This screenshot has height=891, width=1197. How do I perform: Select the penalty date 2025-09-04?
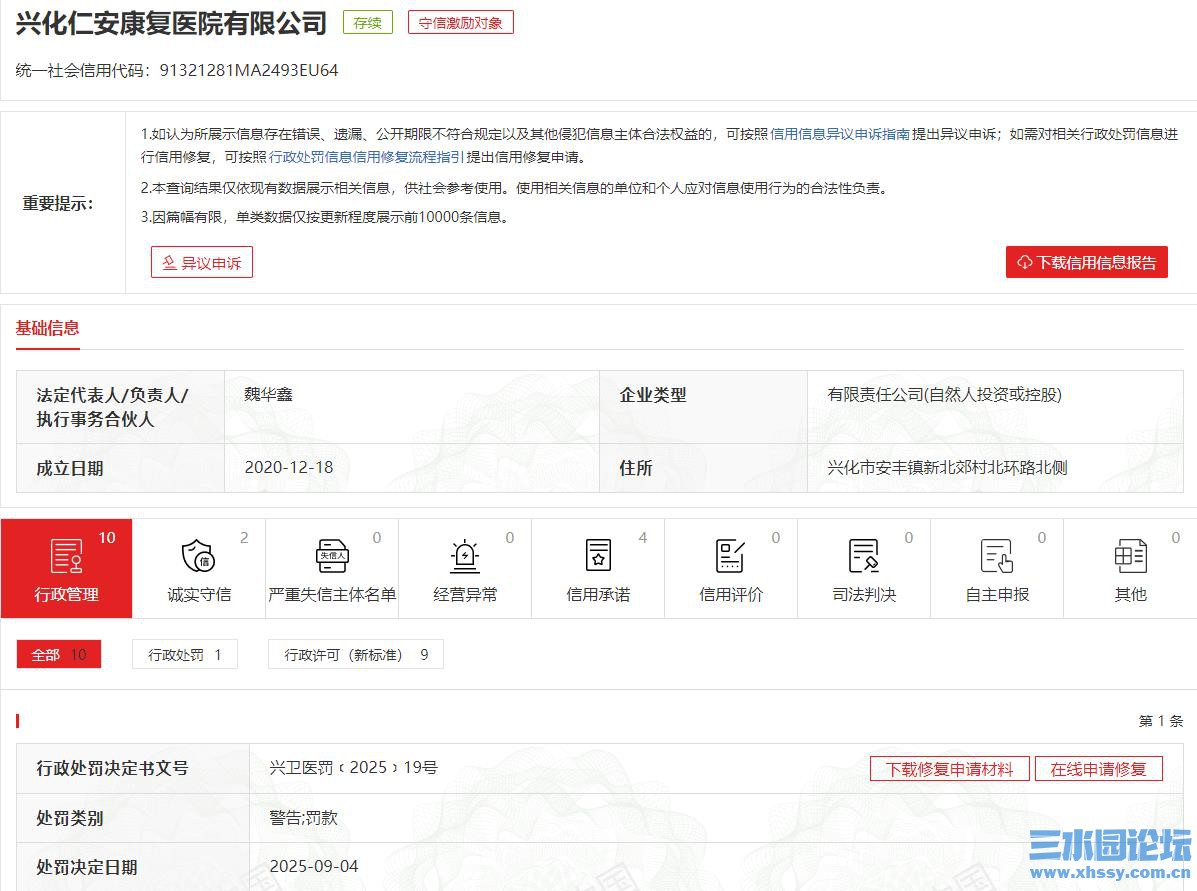pos(314,866)
